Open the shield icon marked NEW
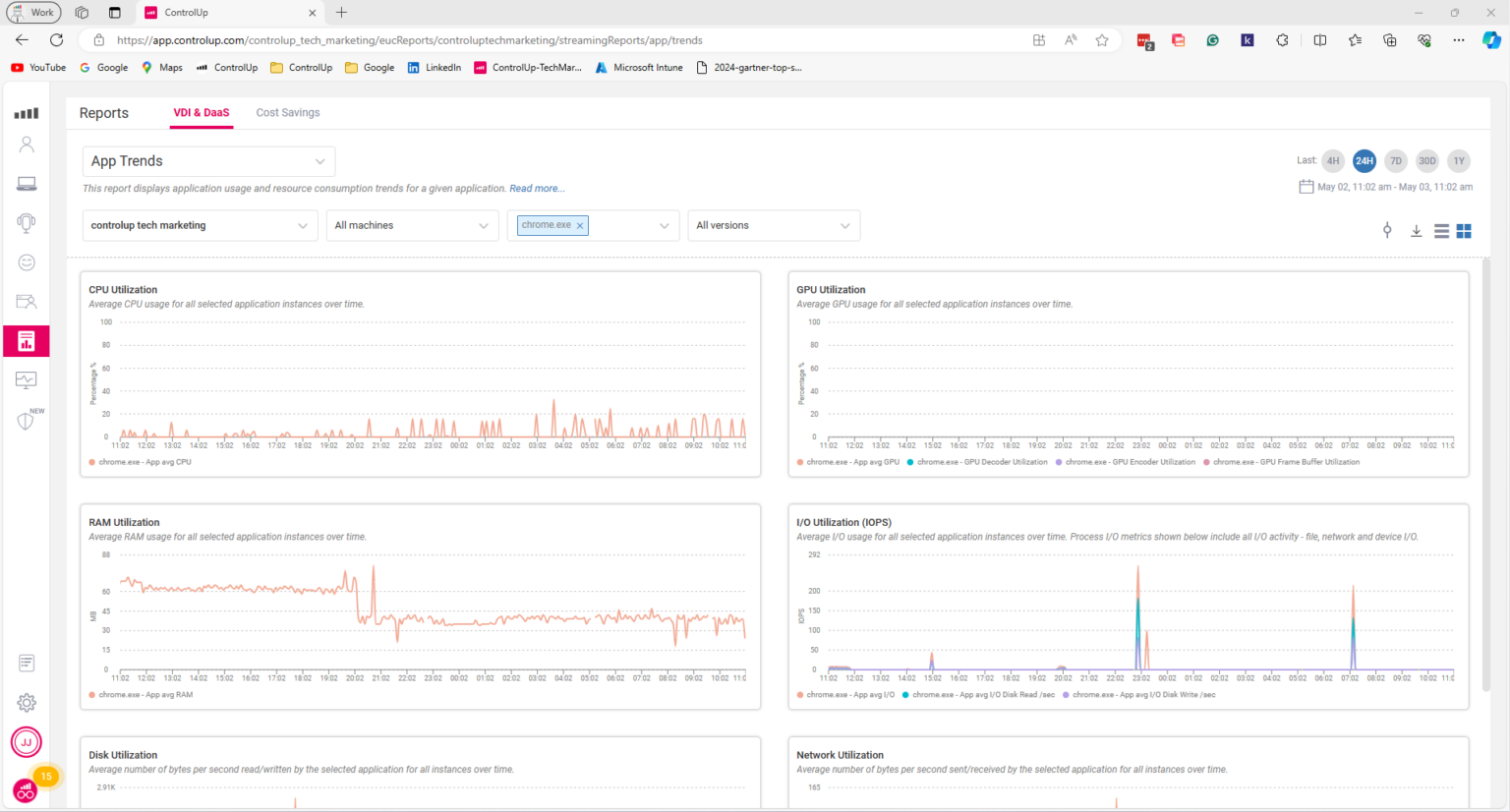Screen dimensions: 1510x812 (26, 421)
